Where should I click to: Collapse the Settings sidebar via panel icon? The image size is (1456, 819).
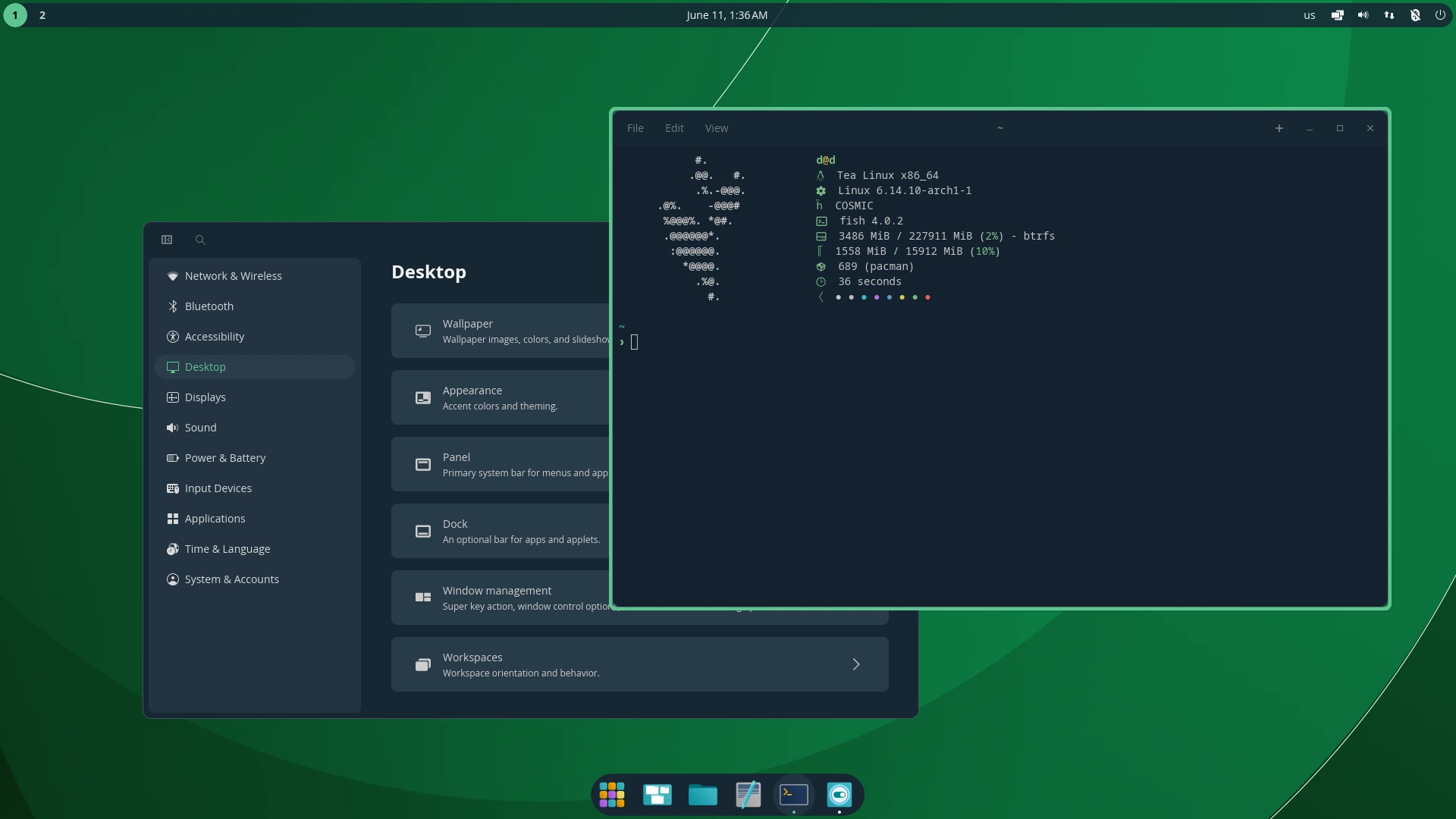click(x=166, y=240)
